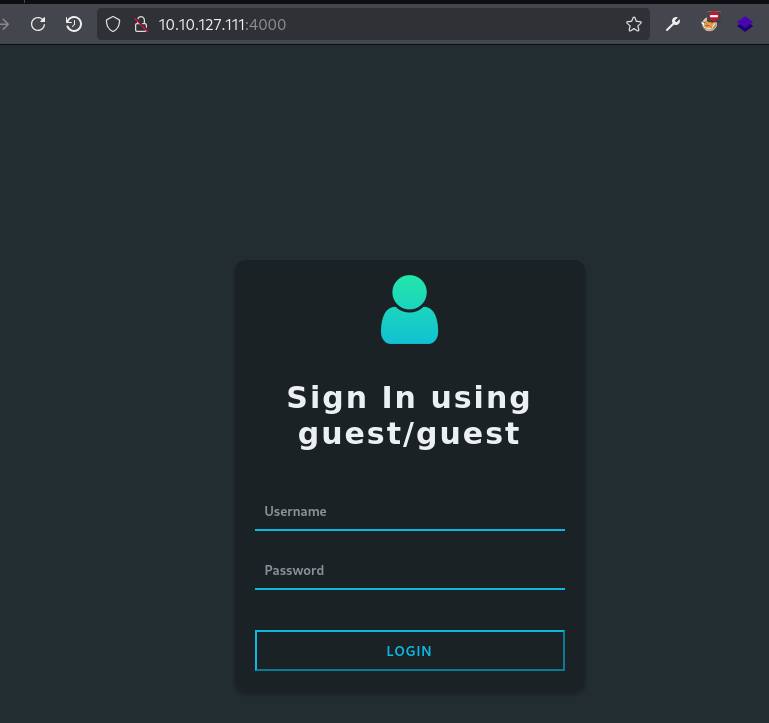View the insecure connection padlock info
Screen dimensions: 769x723
tap(141, 24)
